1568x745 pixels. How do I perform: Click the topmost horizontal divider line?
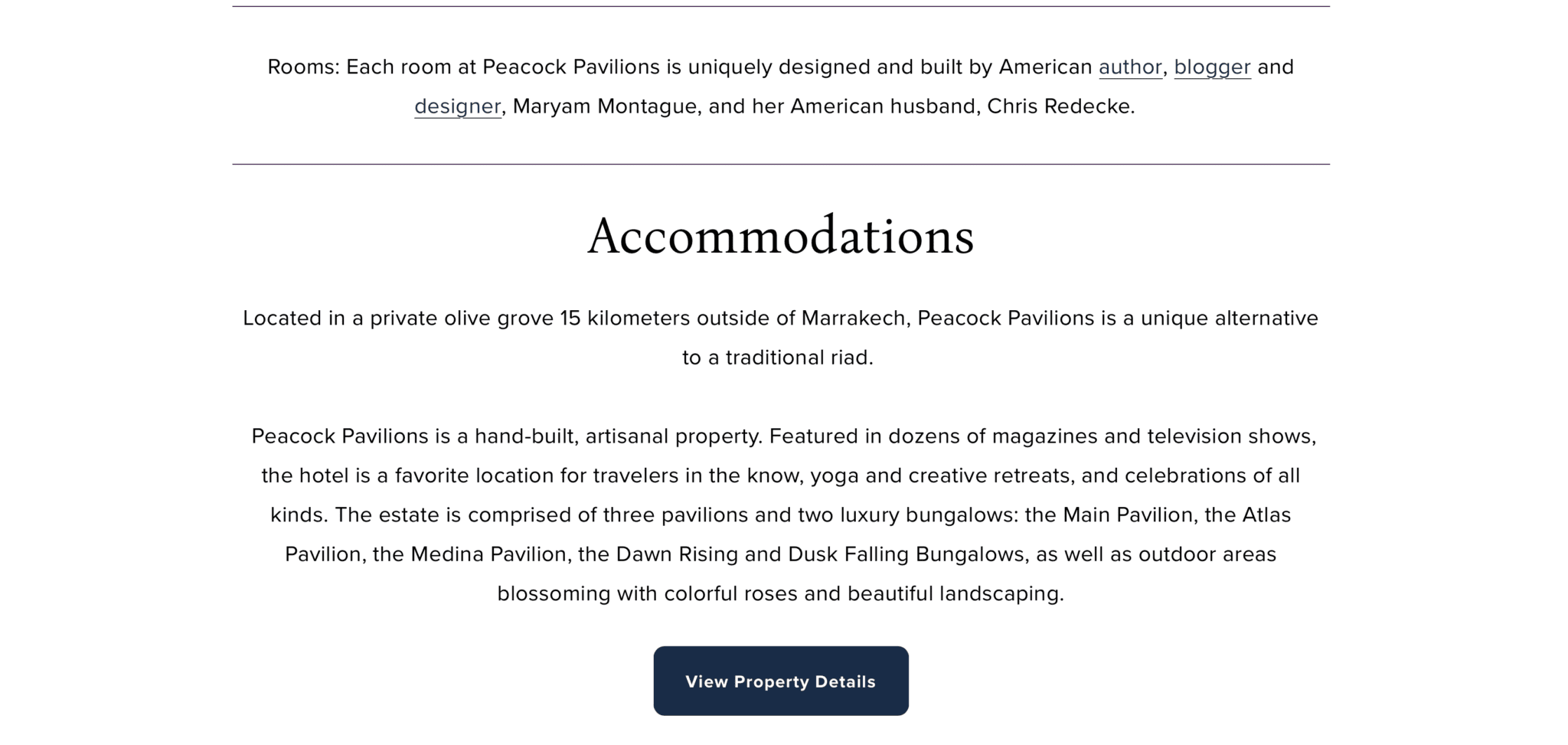click(780, 6)
